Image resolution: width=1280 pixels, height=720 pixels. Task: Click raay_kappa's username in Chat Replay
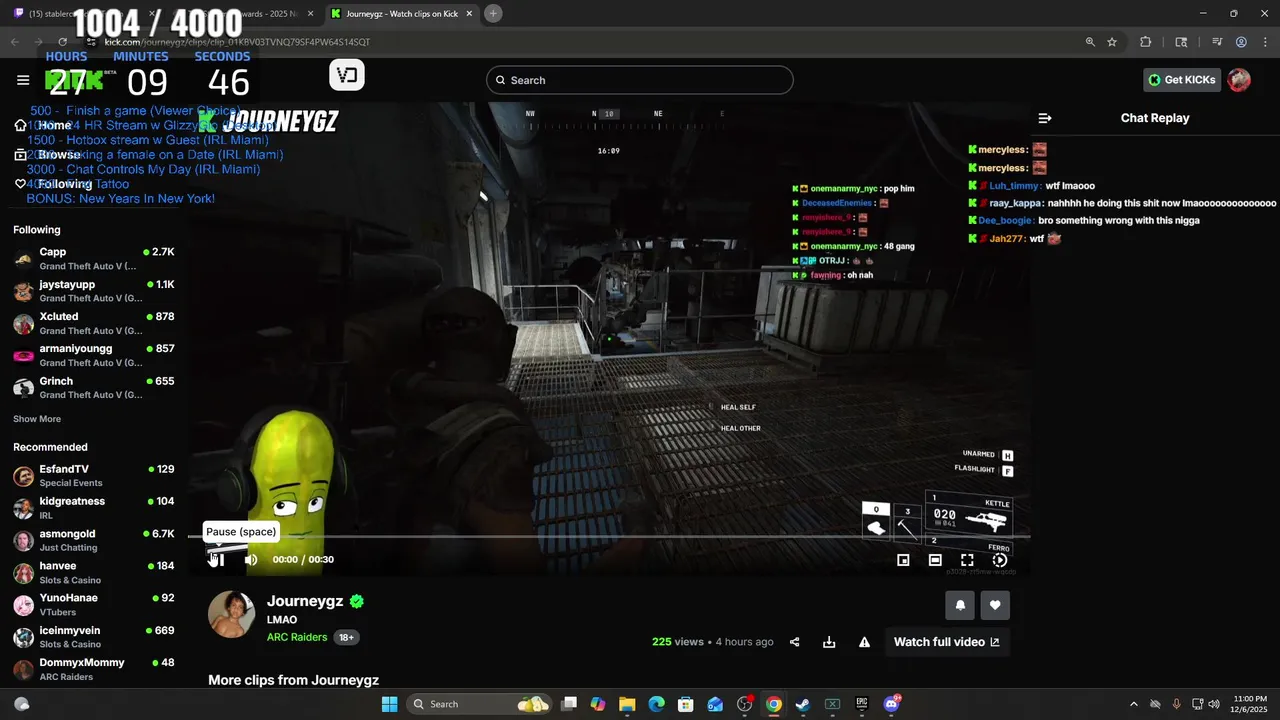point(1017,203)
